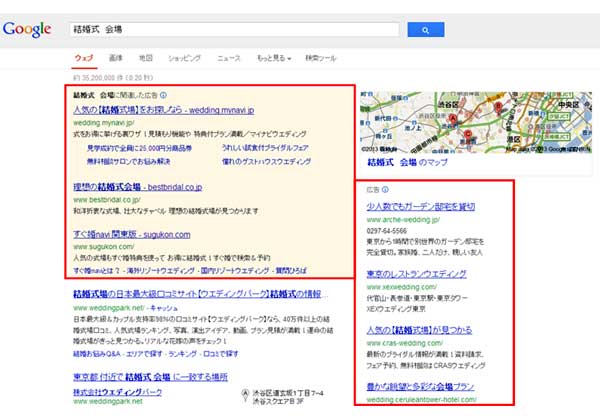600x420 pixels.
Task: Open the ウエディングパーク organic result title
Action: (x=200, y=294)
